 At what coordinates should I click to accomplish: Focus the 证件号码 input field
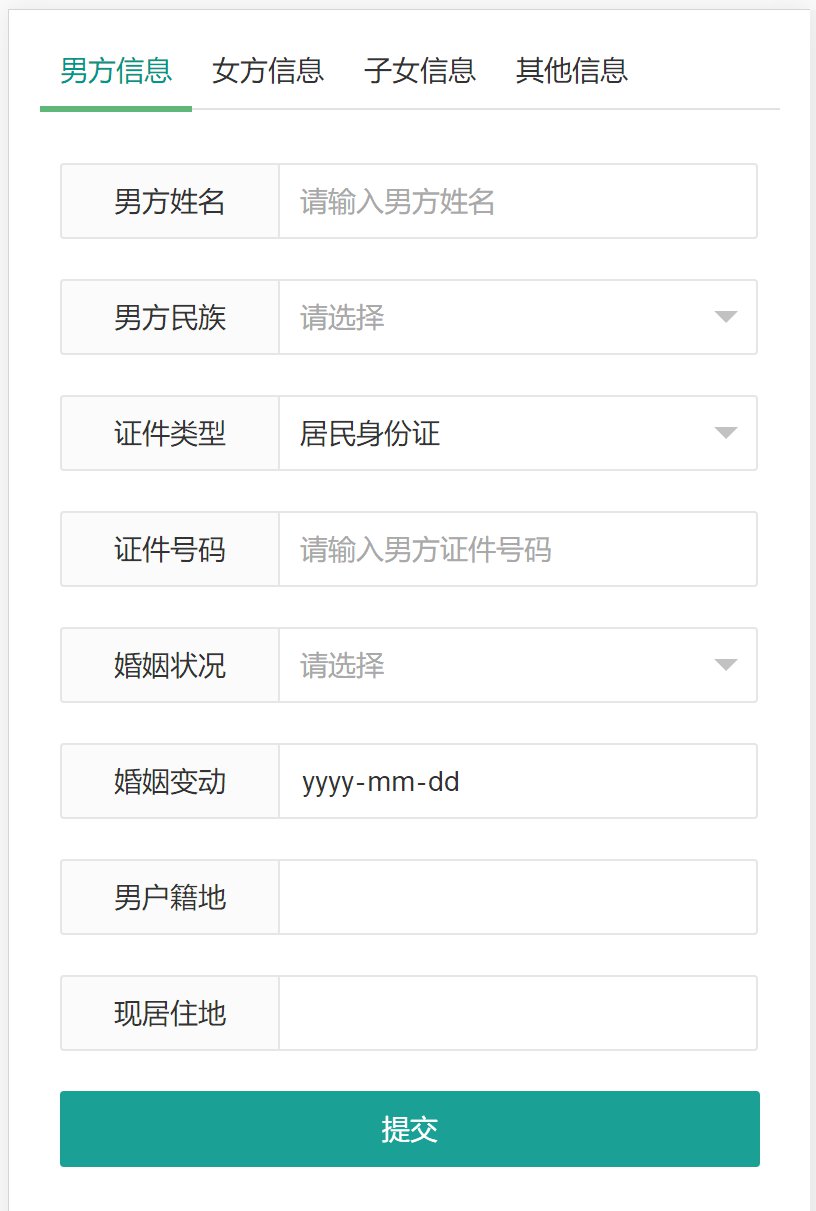pyautogui.click(x=518, y=549)
